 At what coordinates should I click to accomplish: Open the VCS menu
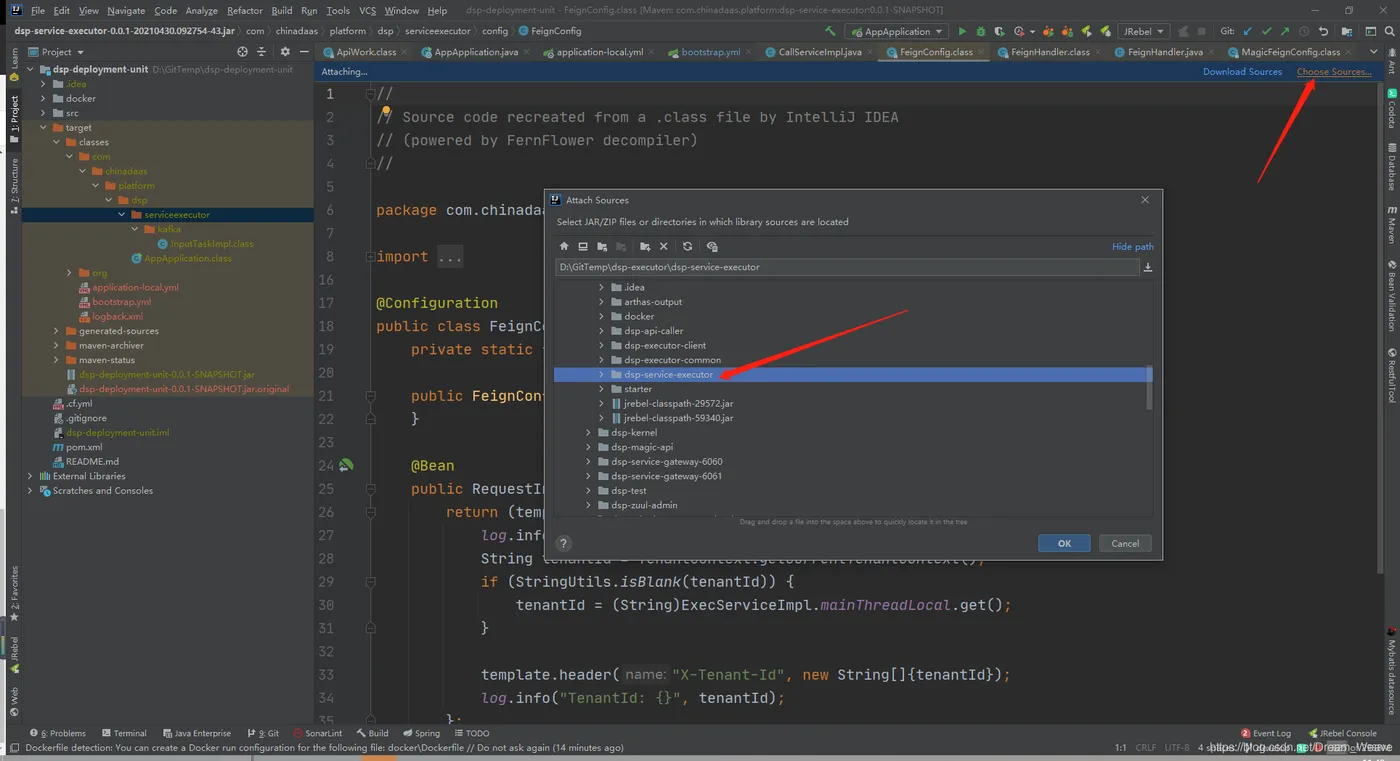click(367, 10)
